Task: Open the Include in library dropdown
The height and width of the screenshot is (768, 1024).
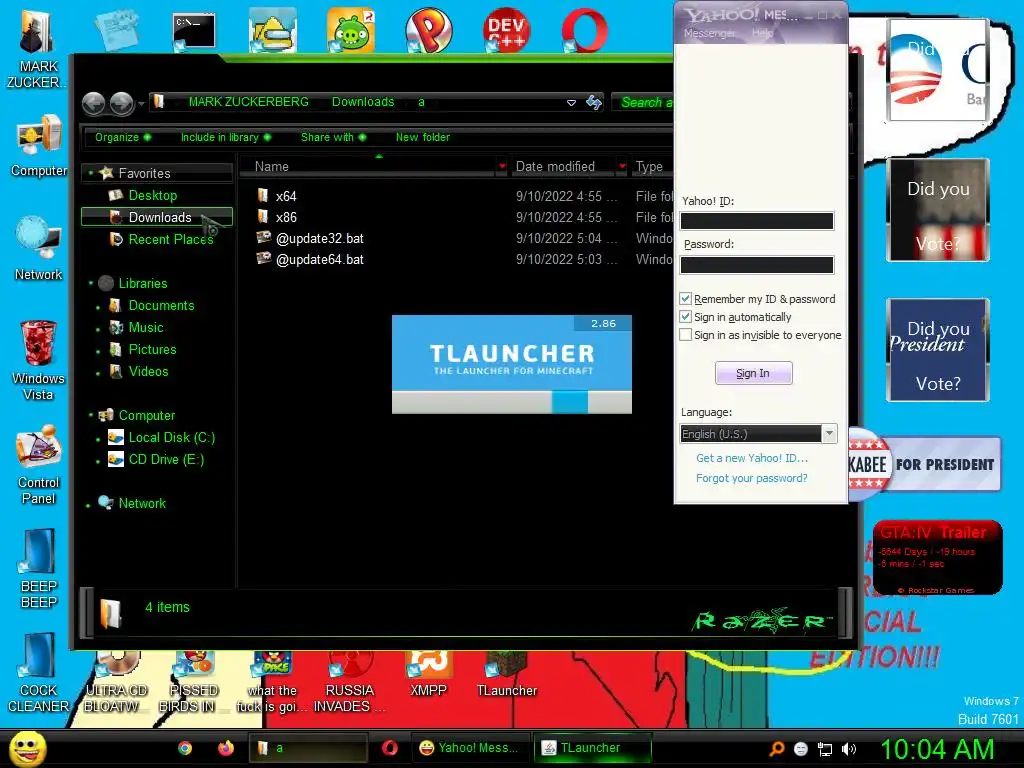Action: [225, 137]
